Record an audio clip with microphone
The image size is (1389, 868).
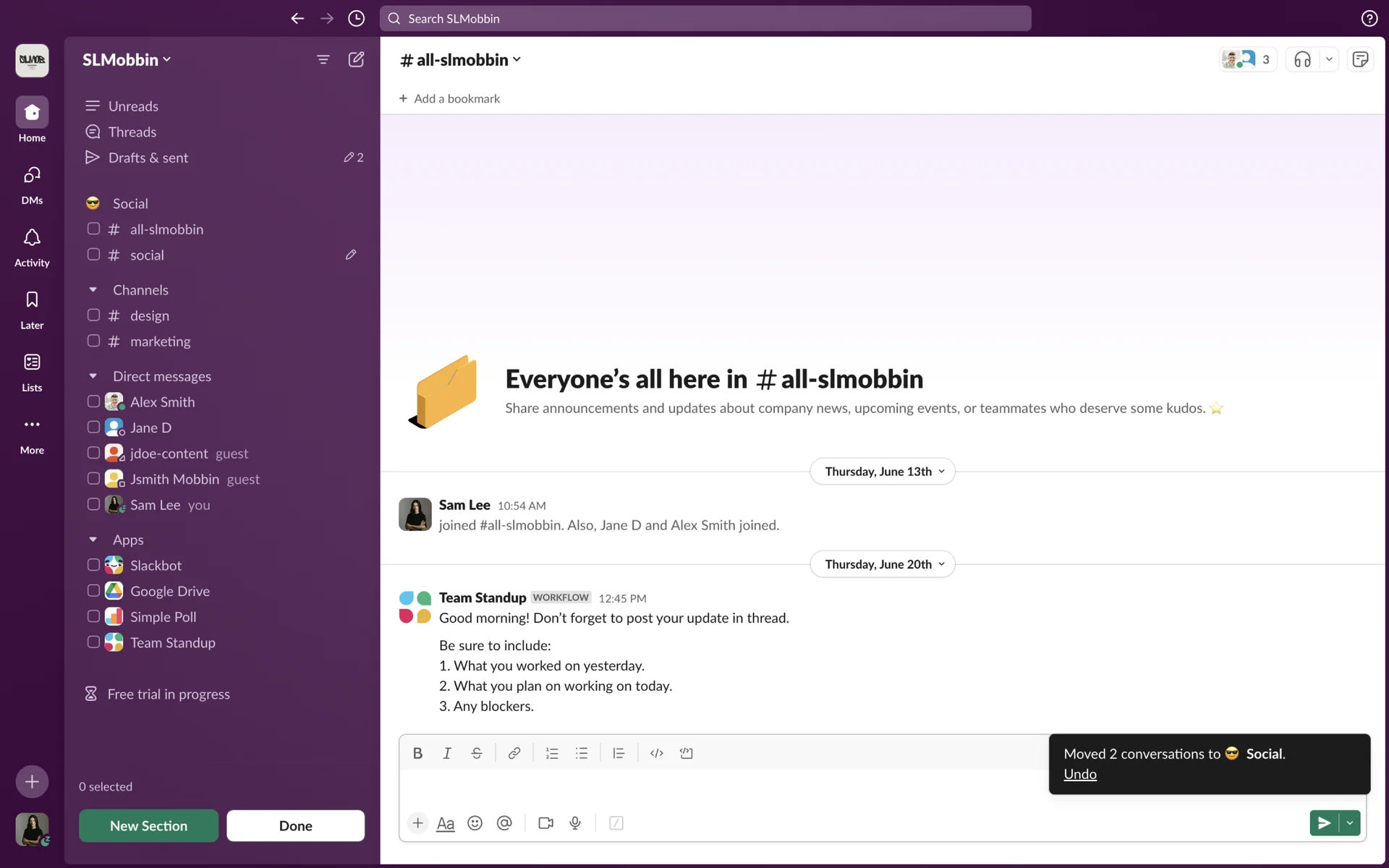pos(575,823)
